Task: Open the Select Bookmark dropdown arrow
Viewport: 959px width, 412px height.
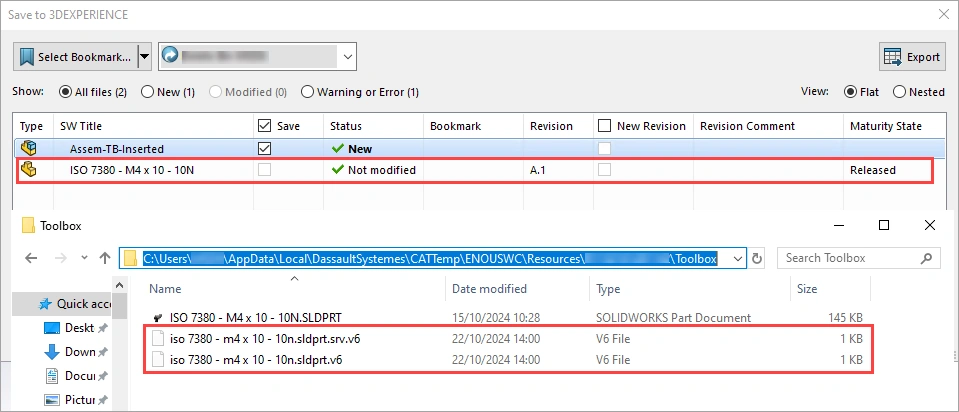Action: (144, 57)
